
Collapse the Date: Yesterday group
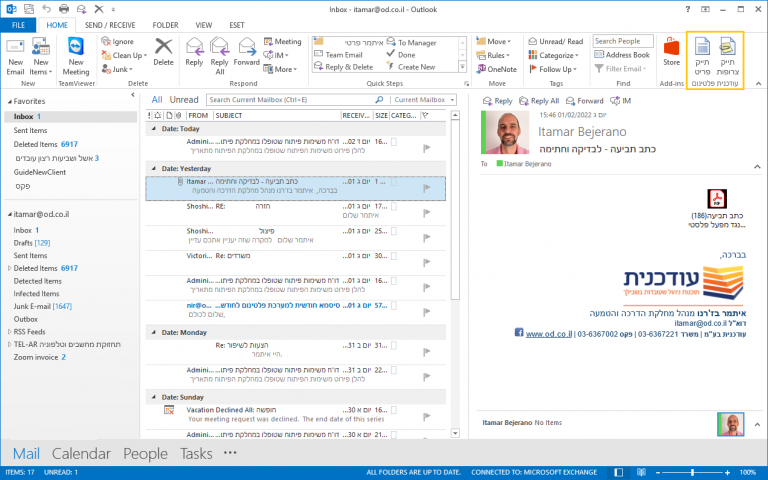pyautogui.click(x=153, y=168)
